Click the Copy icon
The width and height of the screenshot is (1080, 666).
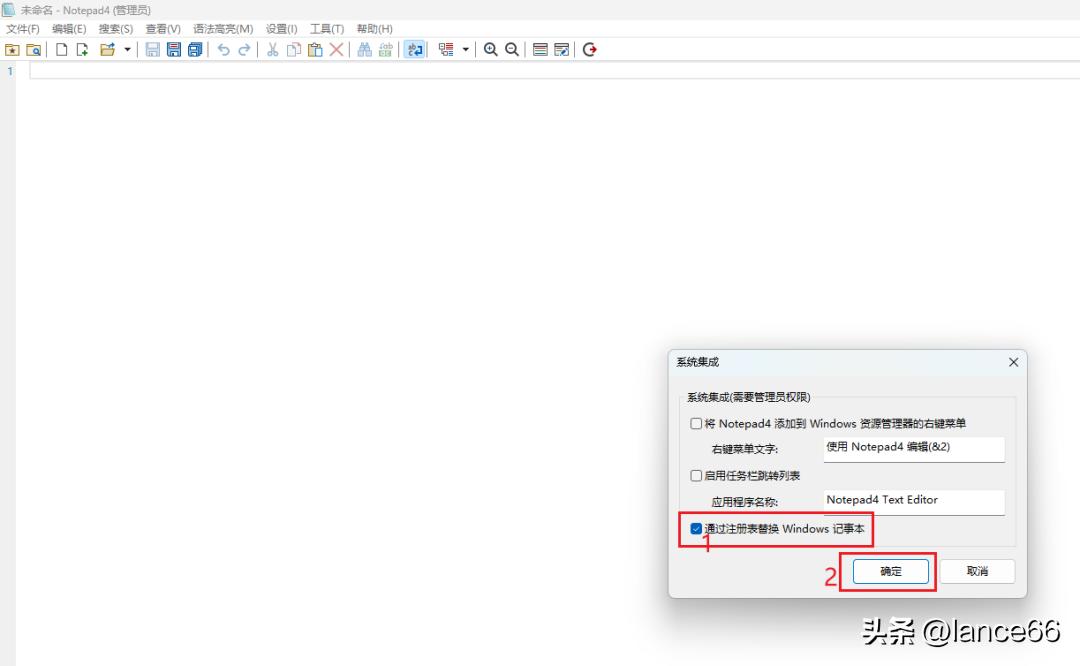point(294,50)
